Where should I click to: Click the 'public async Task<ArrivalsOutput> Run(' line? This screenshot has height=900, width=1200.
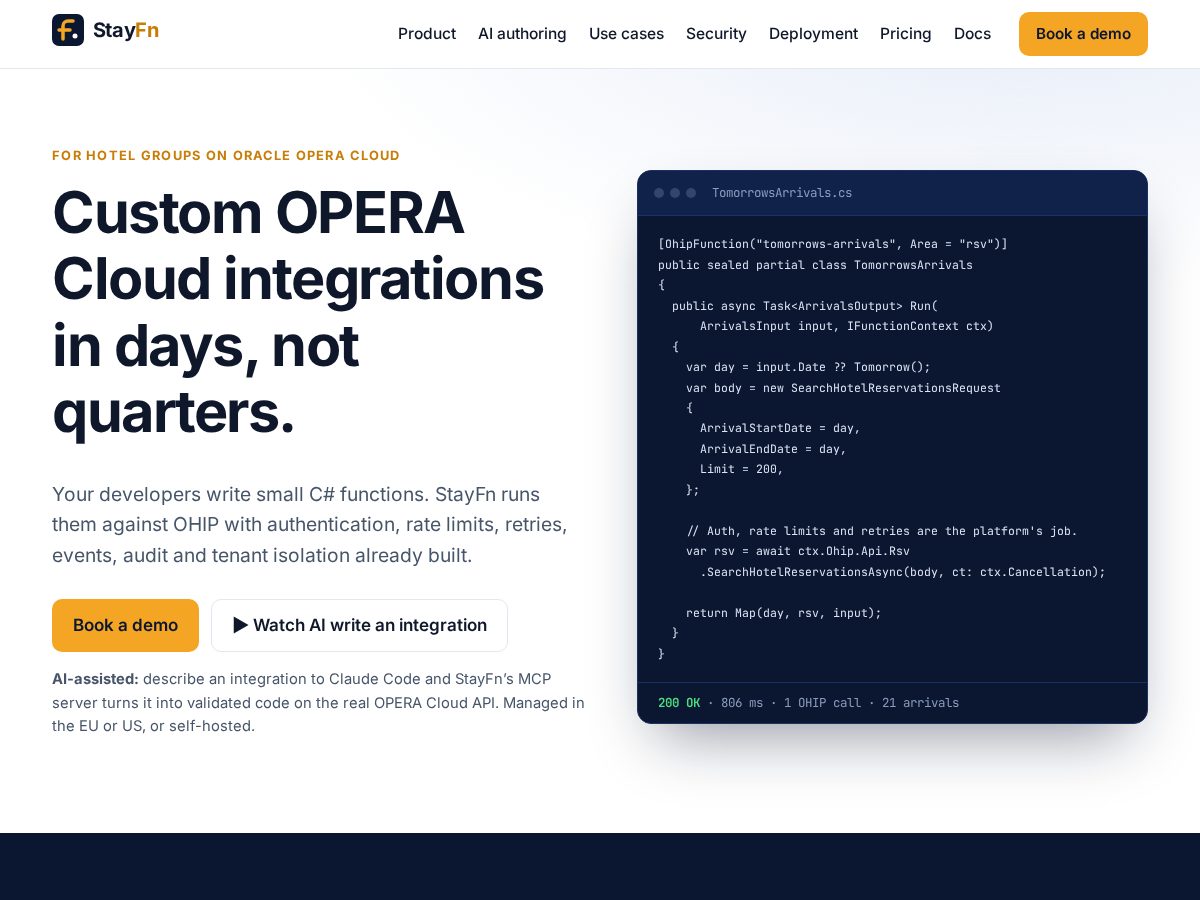(x=805, y=306)
